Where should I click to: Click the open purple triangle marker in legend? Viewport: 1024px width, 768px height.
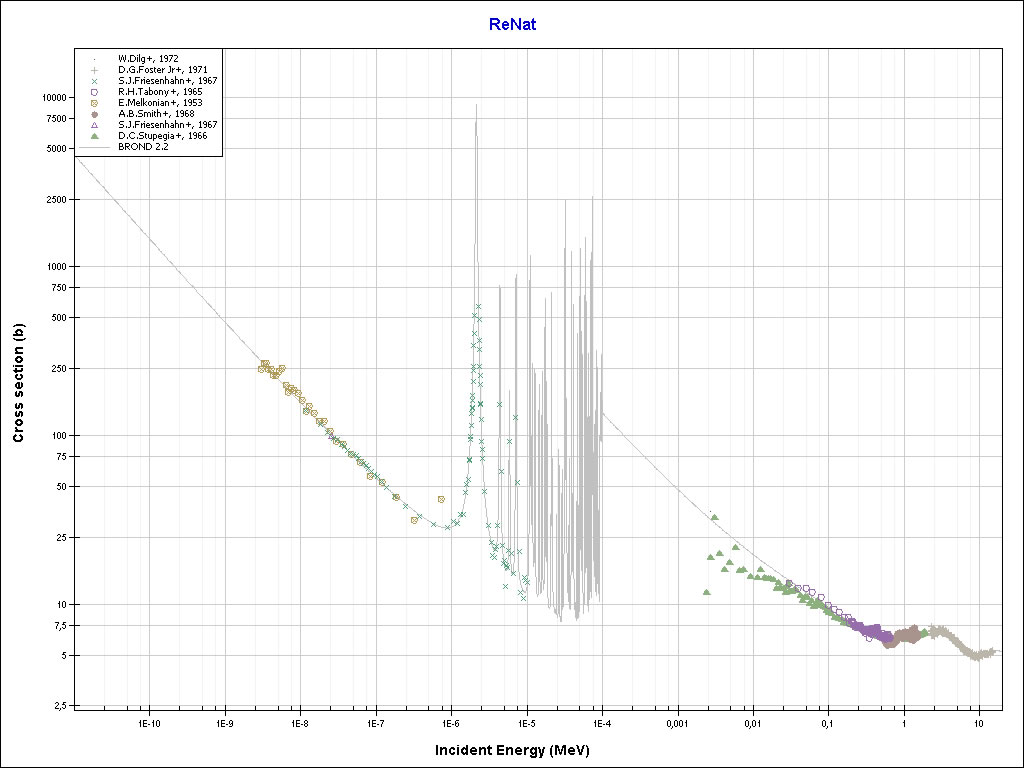[93, 125]
